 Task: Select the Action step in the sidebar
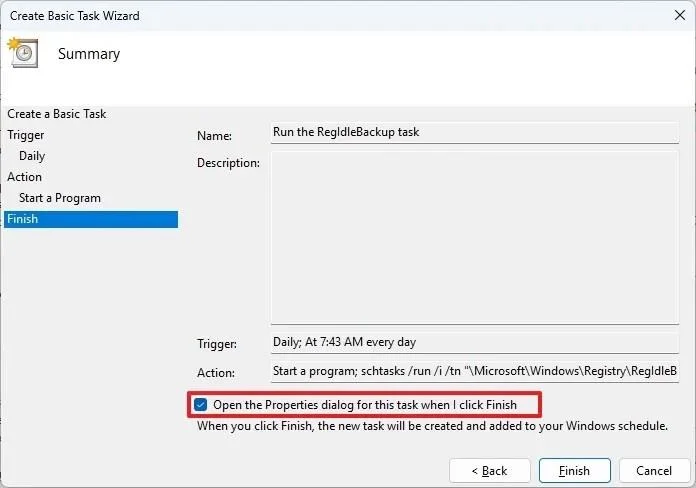[24, 177]
